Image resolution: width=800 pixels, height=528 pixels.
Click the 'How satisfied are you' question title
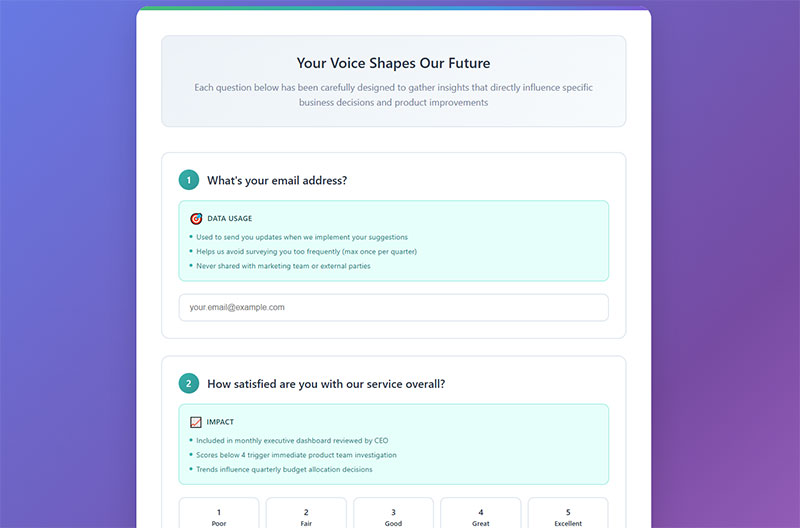326,384
